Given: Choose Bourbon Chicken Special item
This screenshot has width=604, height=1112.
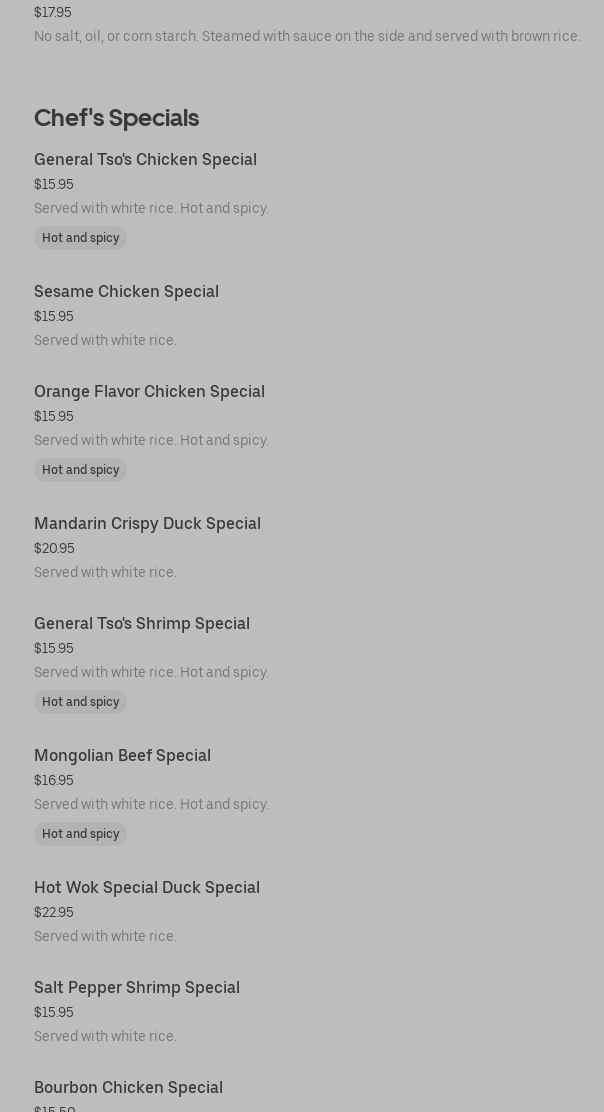Looking at the screenshot, I should point(128,1088).
